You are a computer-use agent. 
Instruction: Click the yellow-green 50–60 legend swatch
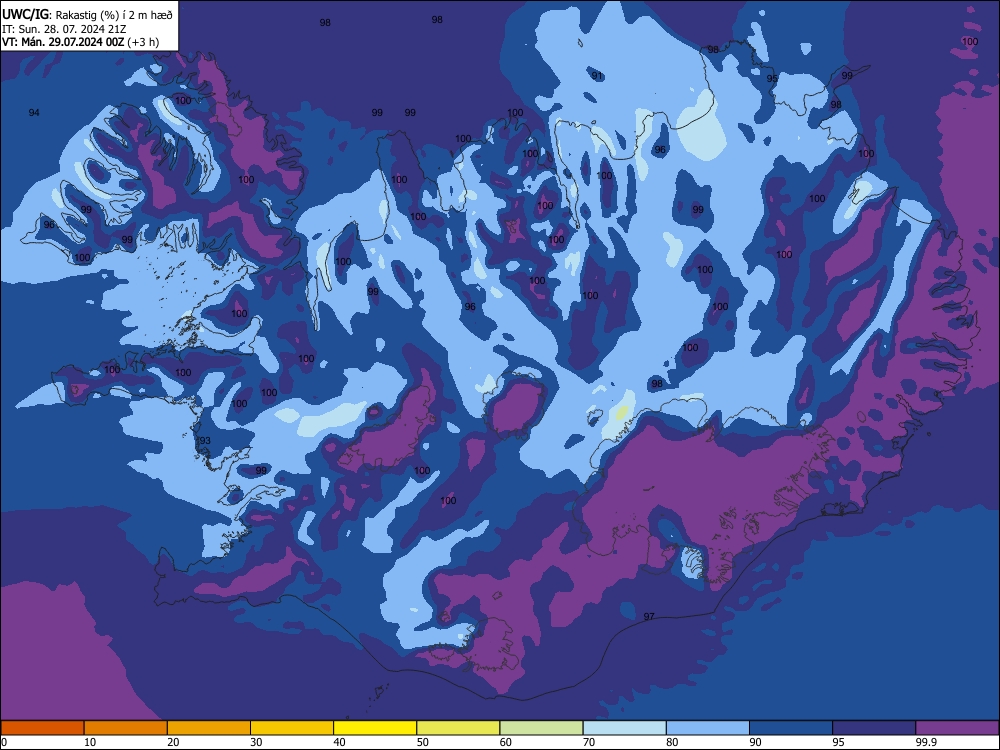[459, 728]
